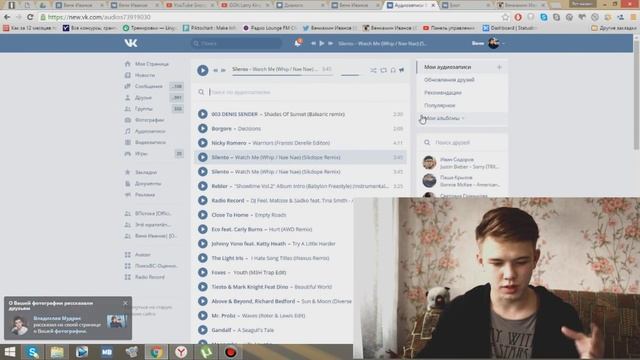The image size is (640, 360).
Task: Play Borgore – Decisions track
Action: 202,129
